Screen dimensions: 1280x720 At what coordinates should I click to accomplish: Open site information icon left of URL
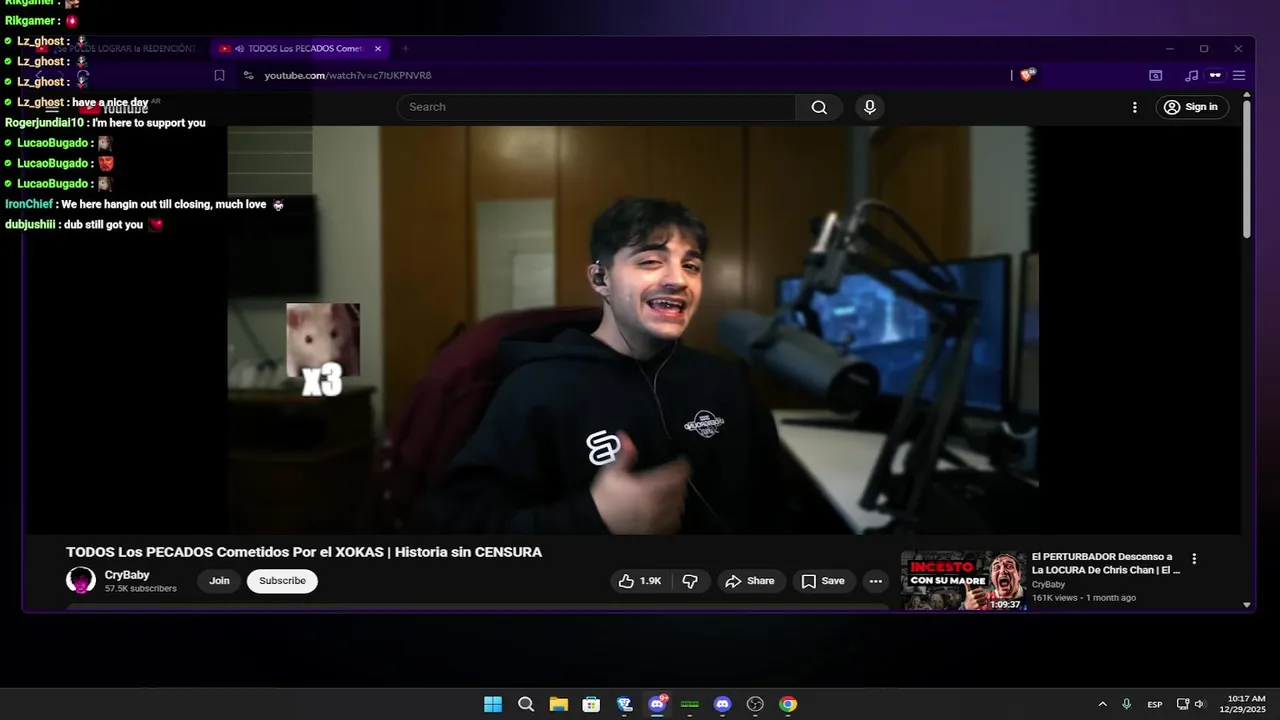[249, 75]
